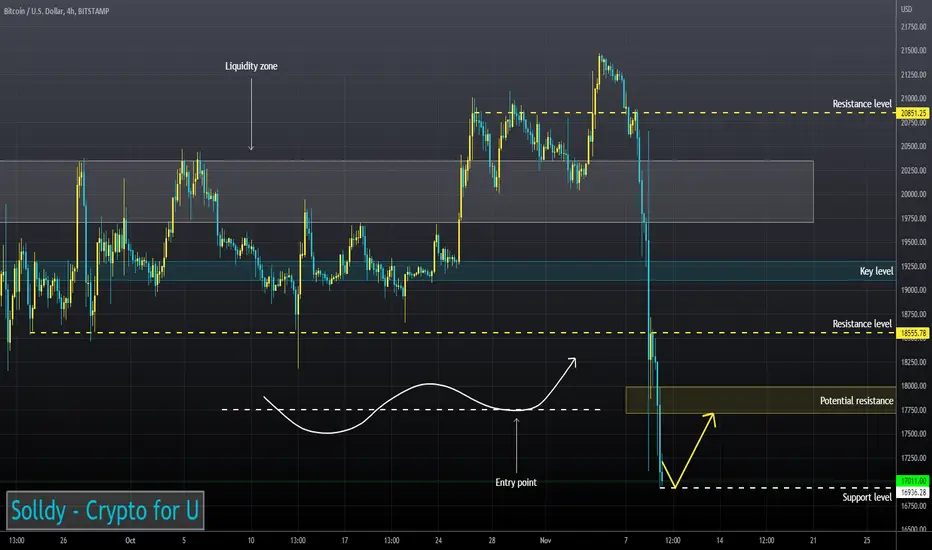
Task: Click the '17' date on time axis
Action: pos(345,540)
